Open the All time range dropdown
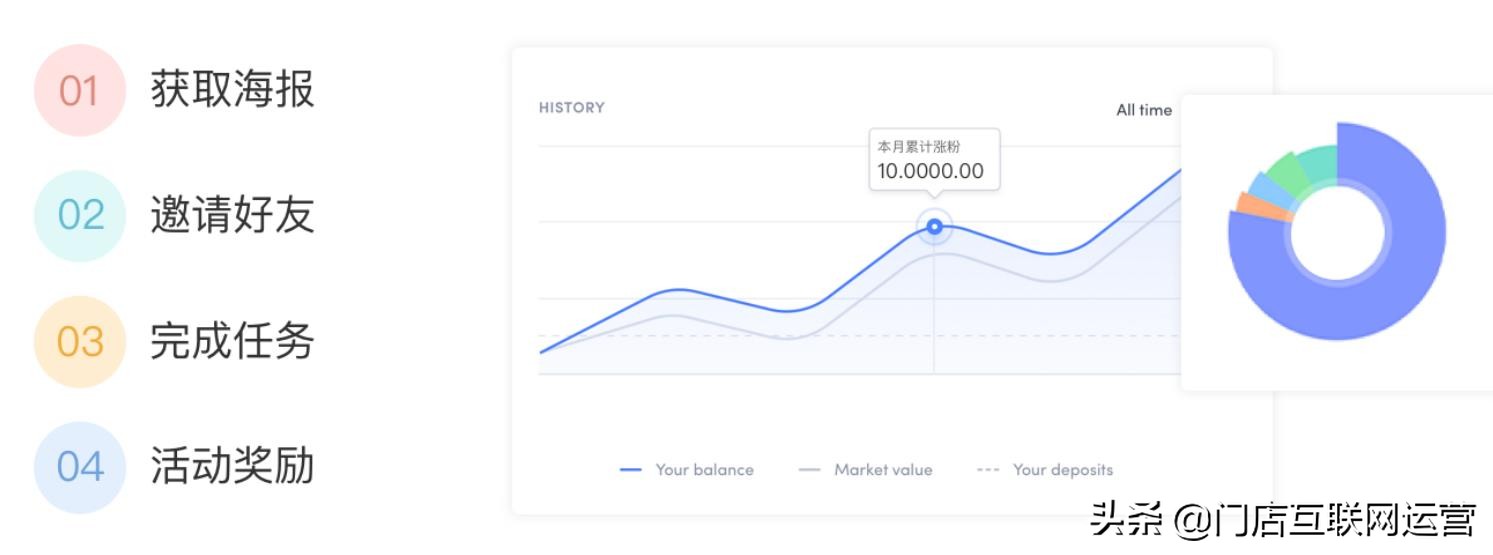Image resolution: width=1493 pixels, height=555 pixels. tap(1143, 110)
